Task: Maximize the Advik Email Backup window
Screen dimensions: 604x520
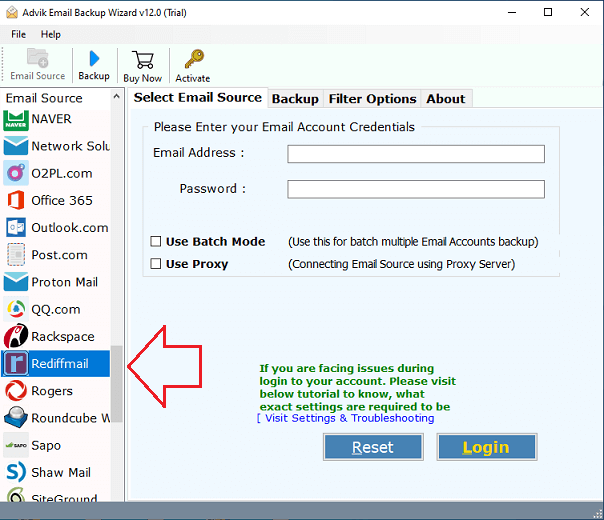Action: tap(547, 12)
